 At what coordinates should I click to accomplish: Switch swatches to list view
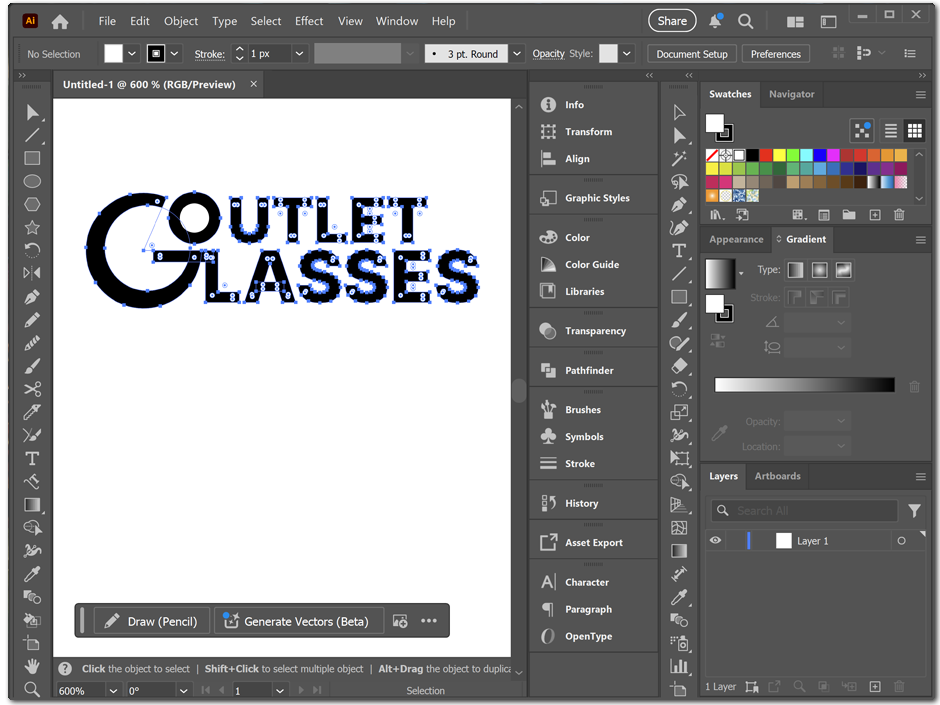click(x=889, y=131)
